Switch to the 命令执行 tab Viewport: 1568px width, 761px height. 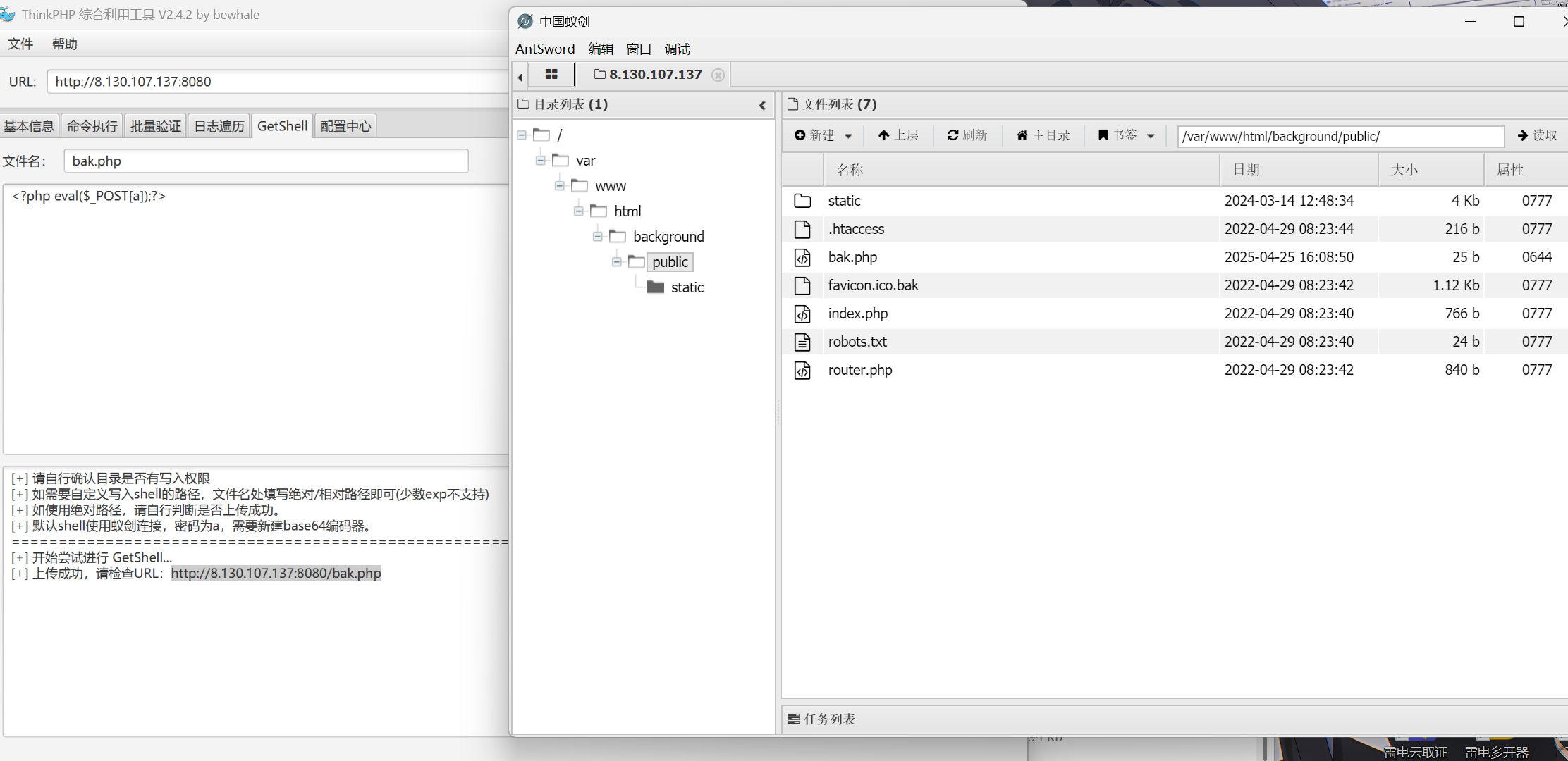[x=92, y=126]
